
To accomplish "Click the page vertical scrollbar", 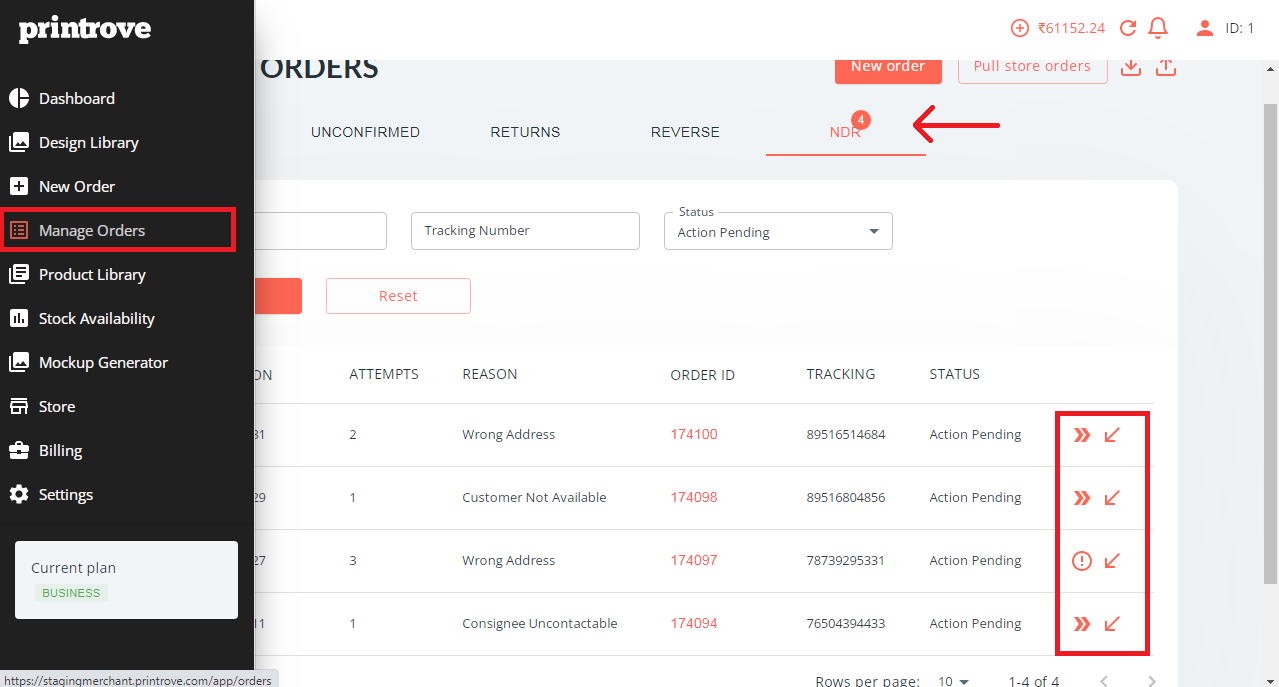I will [1270, 345].
